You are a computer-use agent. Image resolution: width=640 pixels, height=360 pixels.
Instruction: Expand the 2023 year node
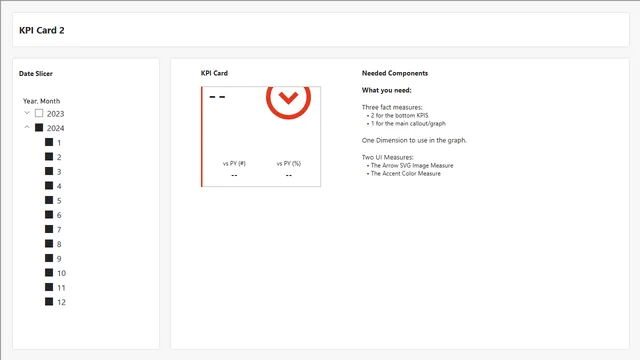[27, 113]
